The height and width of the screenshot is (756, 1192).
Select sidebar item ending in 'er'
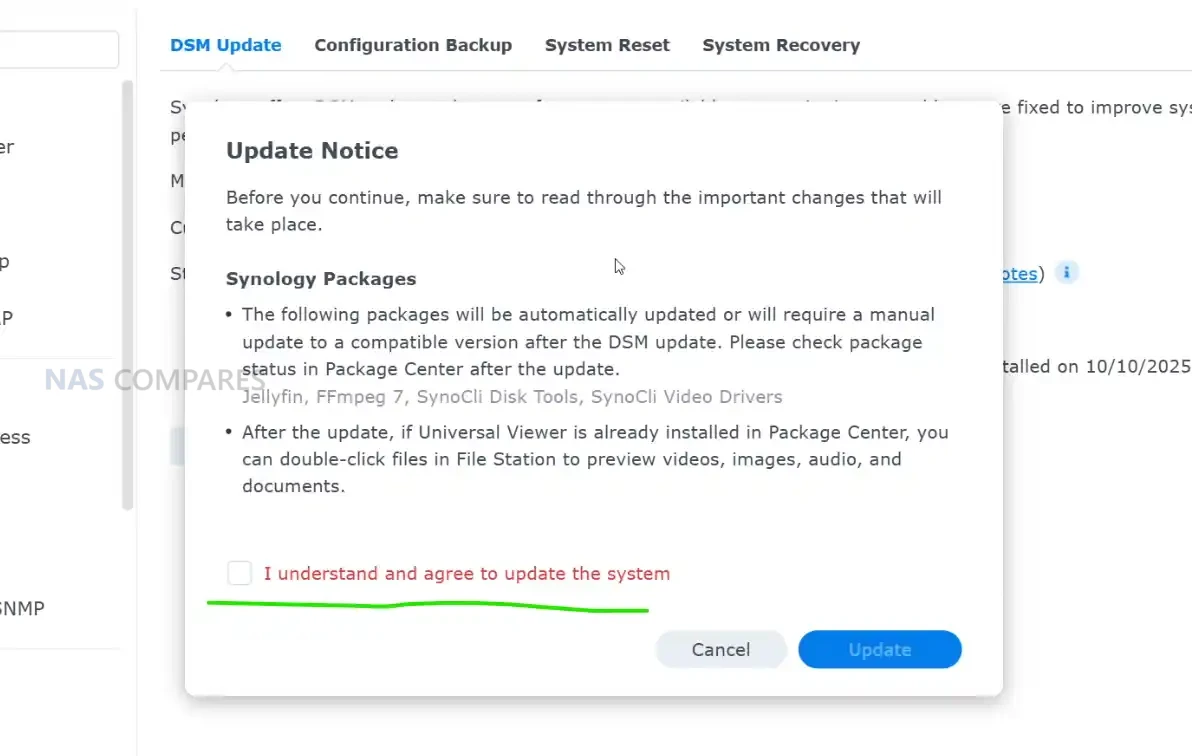click(x=7, y=147)
